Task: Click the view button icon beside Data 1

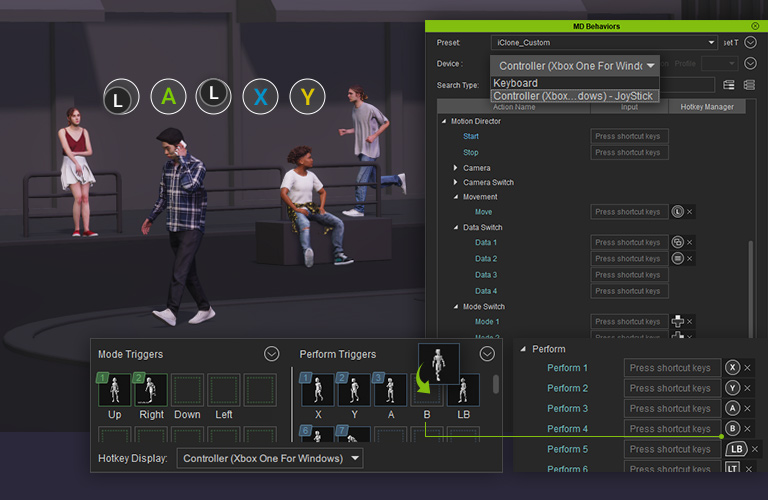Action: [677, 242]
